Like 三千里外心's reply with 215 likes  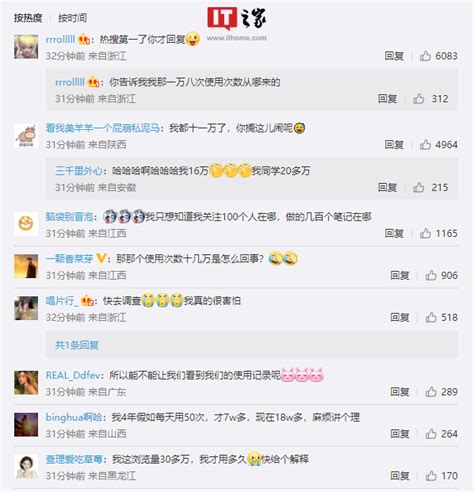[x=419, y=187]
